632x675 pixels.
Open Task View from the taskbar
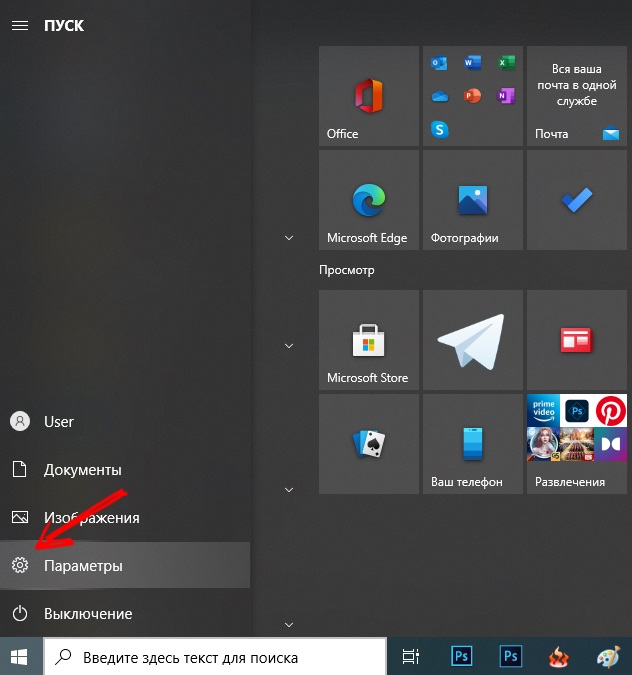click(410, 657)
